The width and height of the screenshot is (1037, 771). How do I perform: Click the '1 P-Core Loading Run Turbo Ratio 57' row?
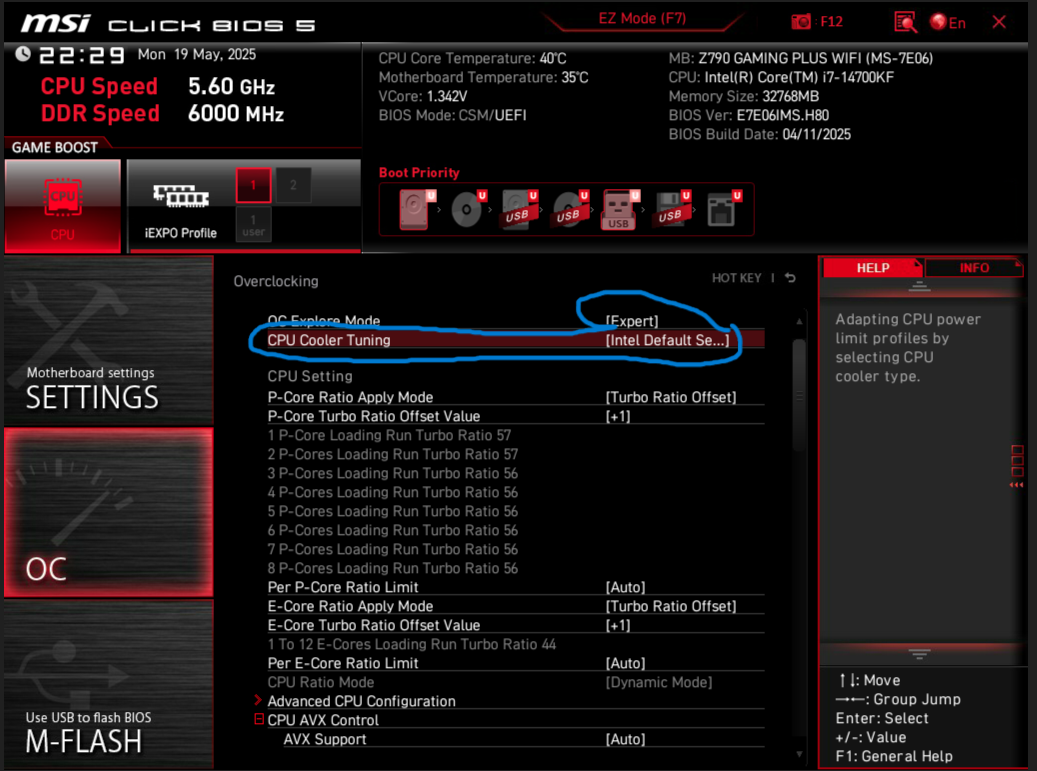389,435
